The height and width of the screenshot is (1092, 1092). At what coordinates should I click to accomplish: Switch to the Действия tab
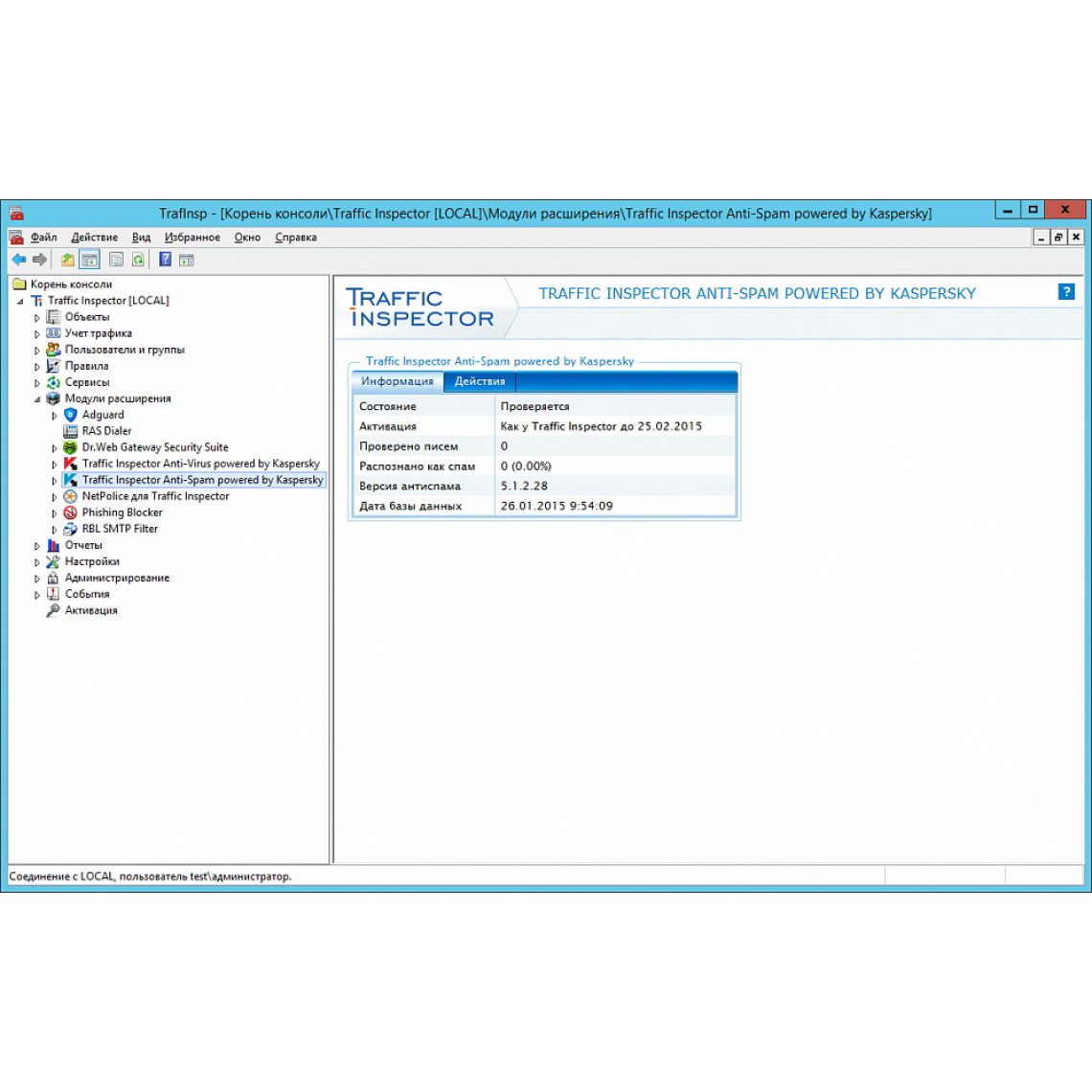[480, 381]
